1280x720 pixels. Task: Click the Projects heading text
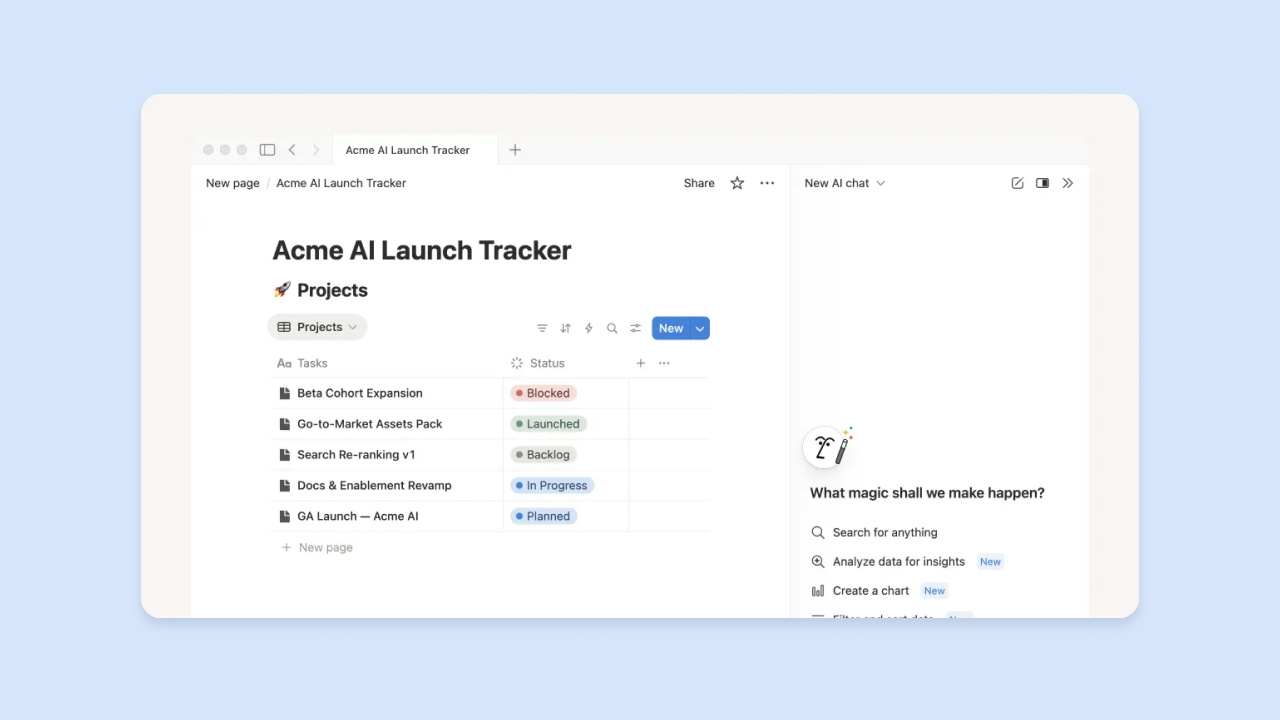332,290
